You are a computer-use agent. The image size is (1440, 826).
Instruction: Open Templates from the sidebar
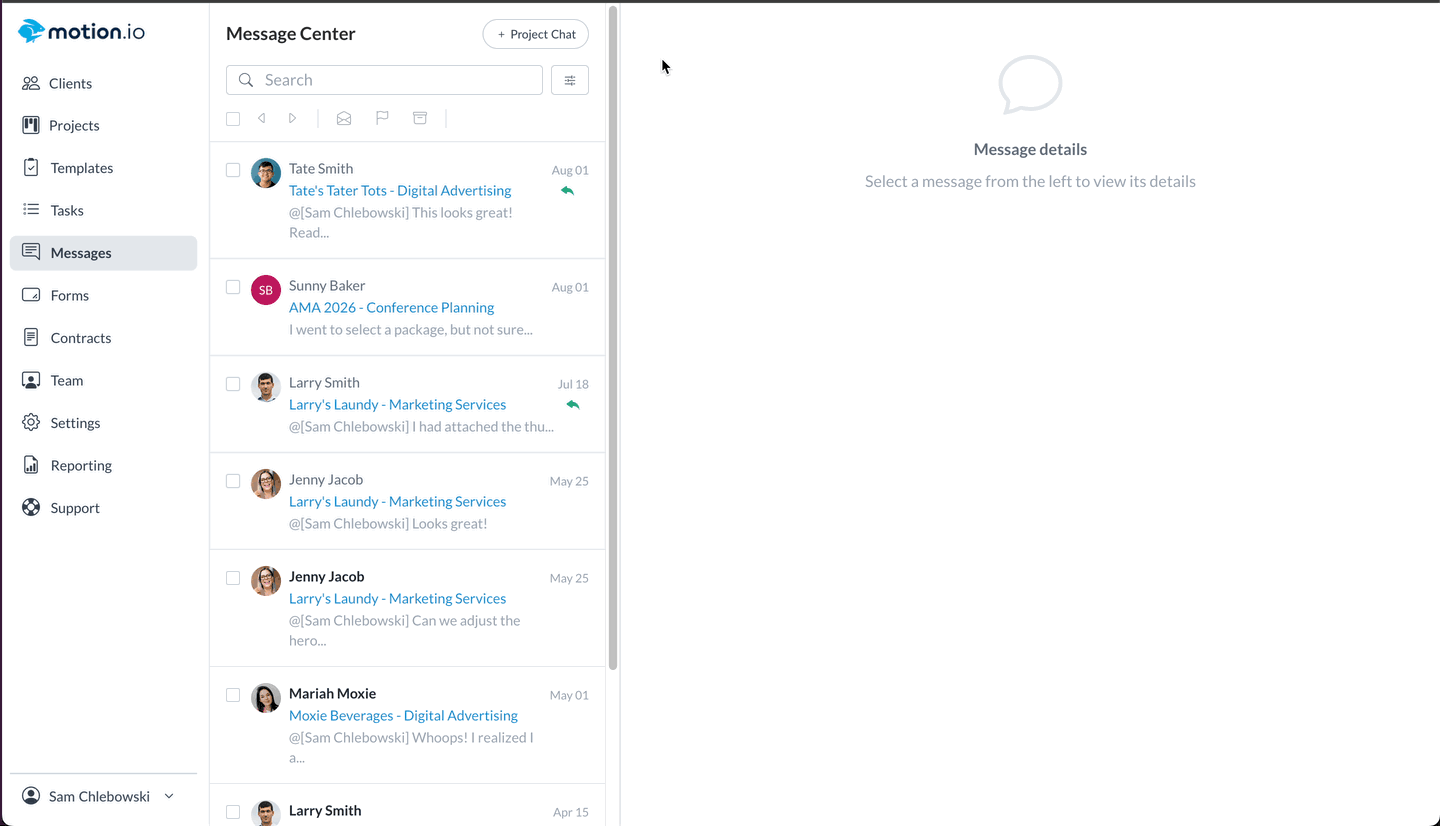pyautogui.click(x=82, y=168)
